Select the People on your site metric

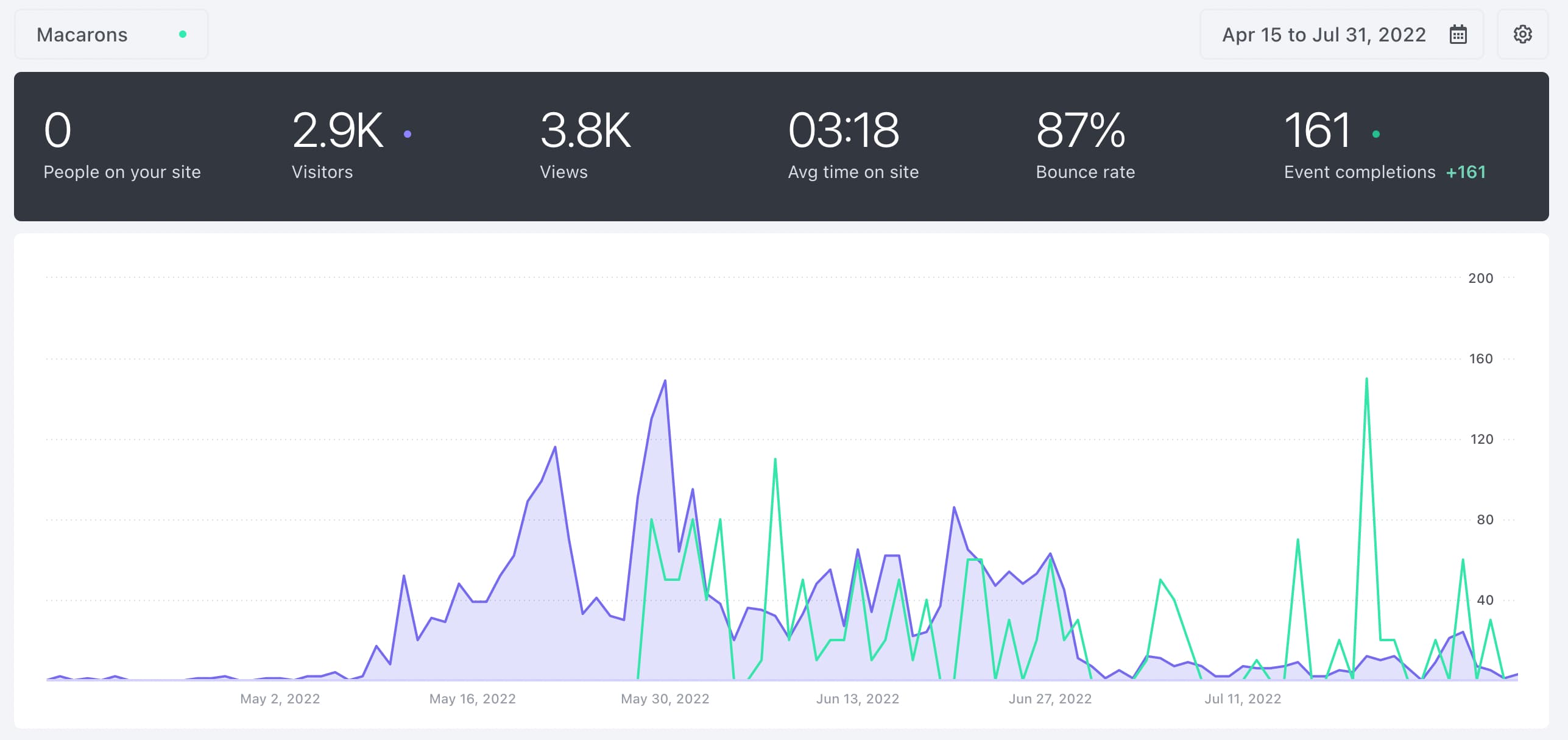pyautogui.click(x=122, y=145)
